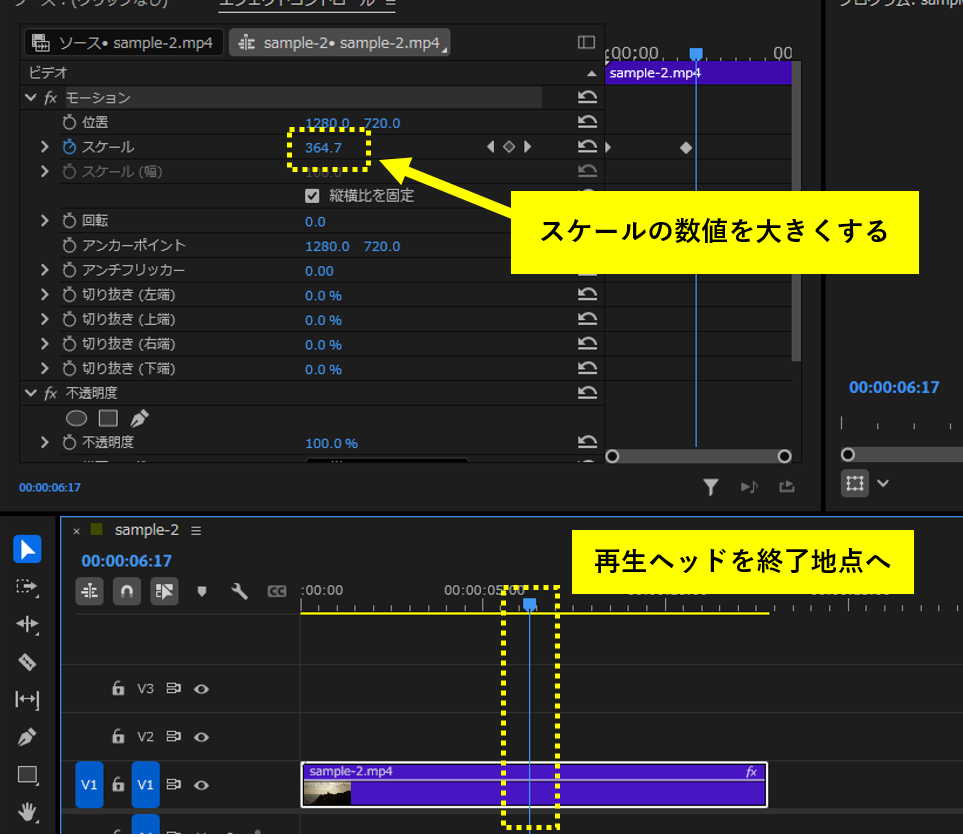
Task: Choose the Track Select Forward tool
Action: pyautogui.click(x=28, y=587)
